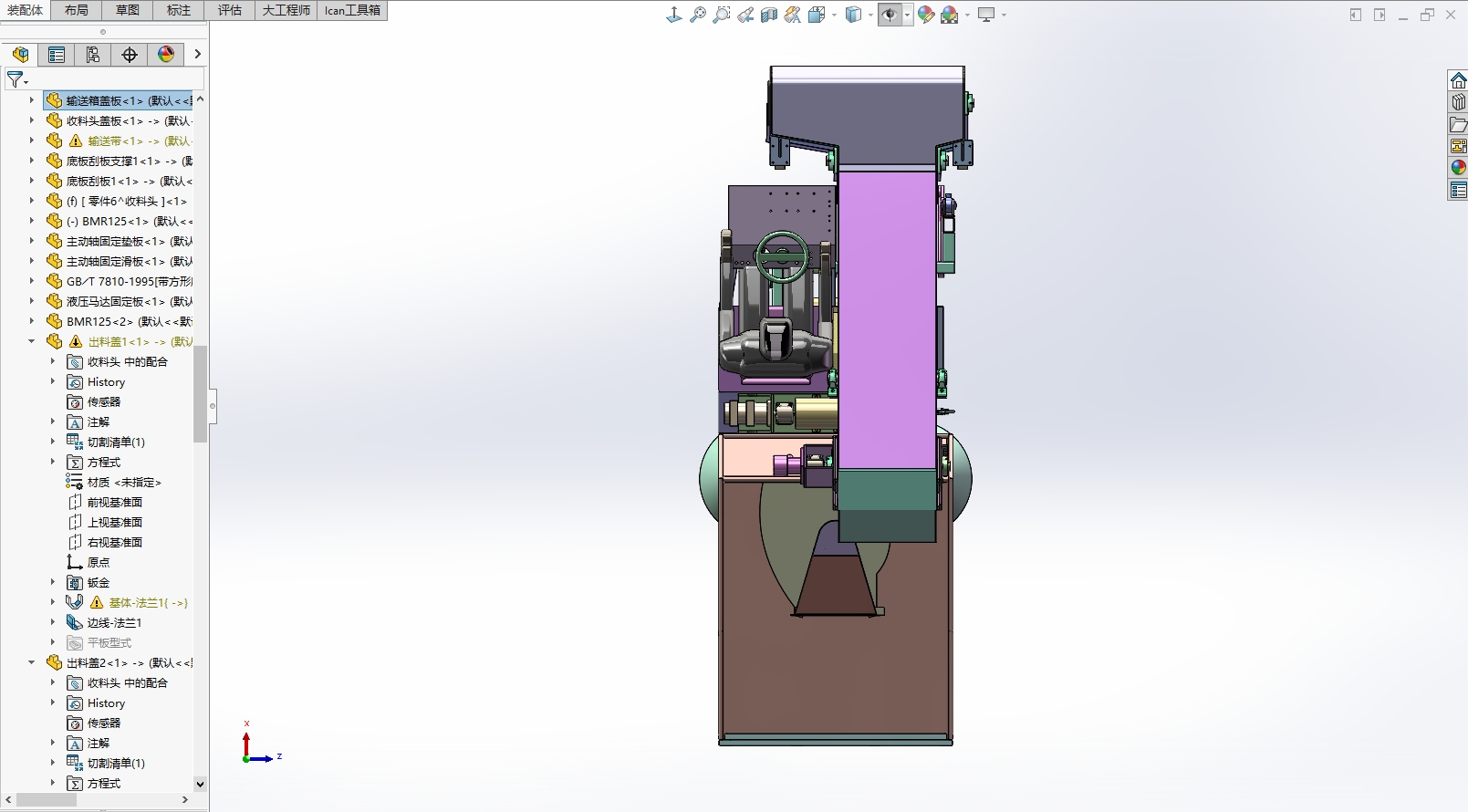Switch to the FeatureManager design tree tab

20,55
